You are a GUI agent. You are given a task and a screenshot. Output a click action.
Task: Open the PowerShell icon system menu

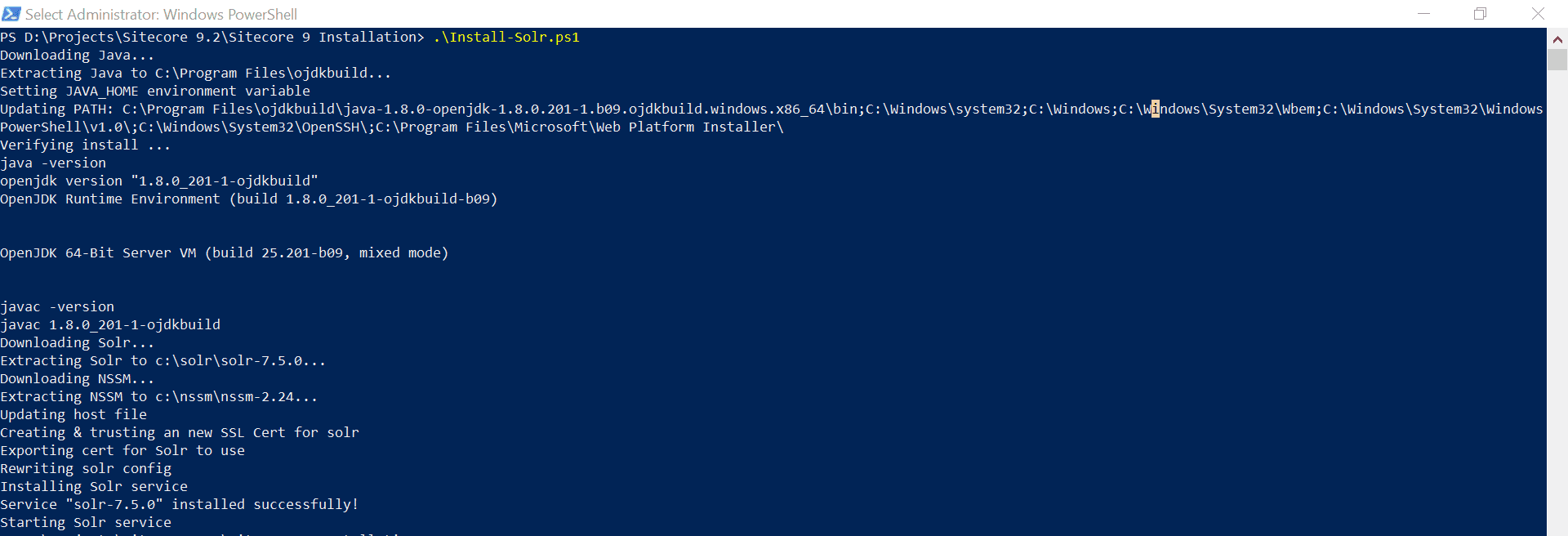[11, 14]
